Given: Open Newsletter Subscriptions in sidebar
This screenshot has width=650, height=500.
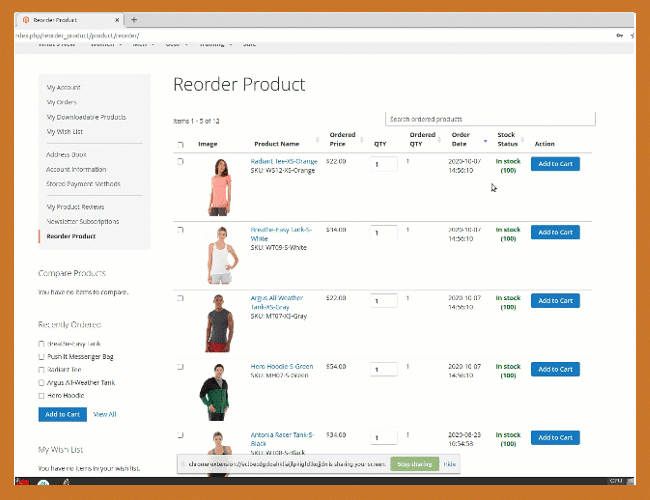Looking at the screenshot, I should [x=83, y=221].
